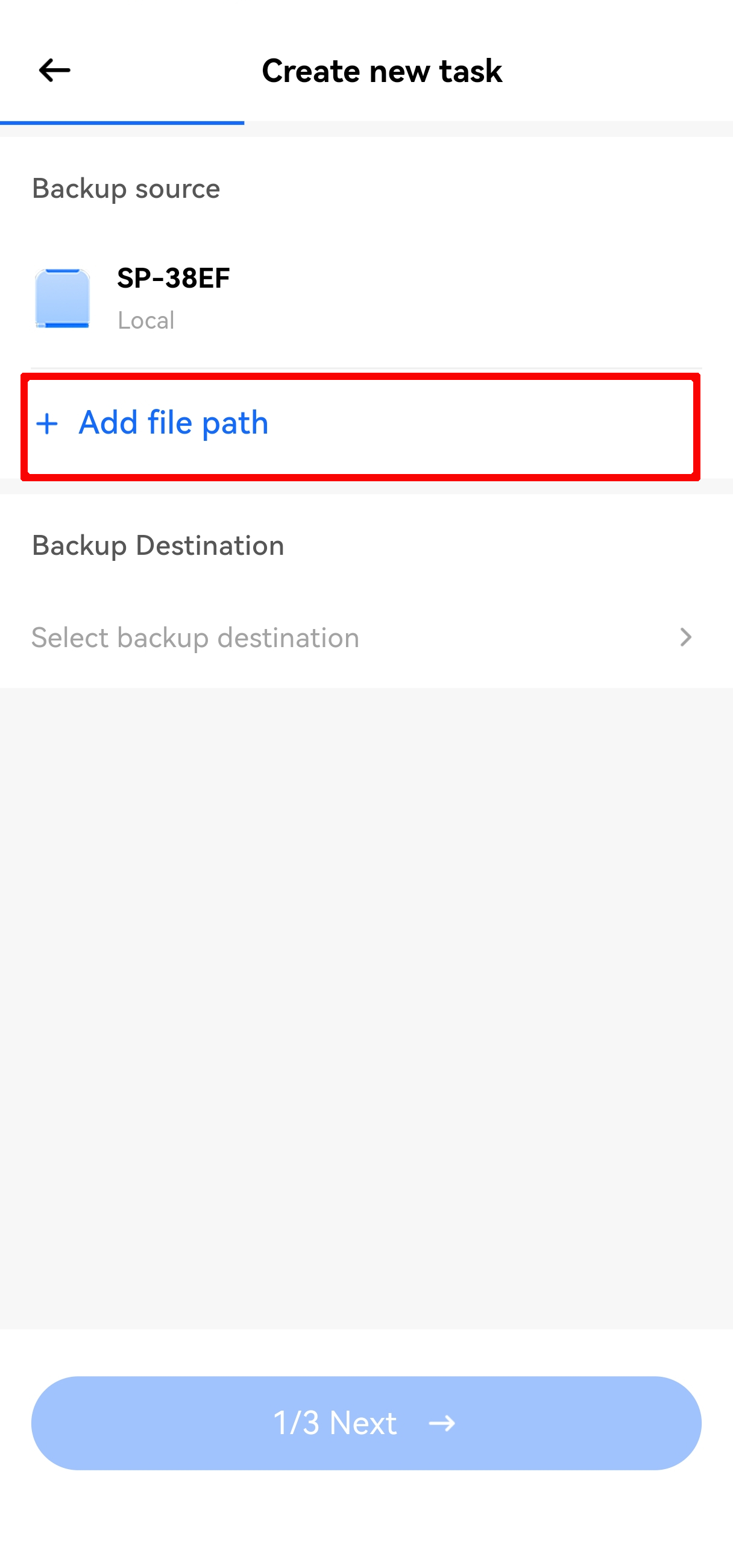Click the SP-38EF blue device icon
The width and height of the screenshot is (733, 1568).
pos(63,299)
